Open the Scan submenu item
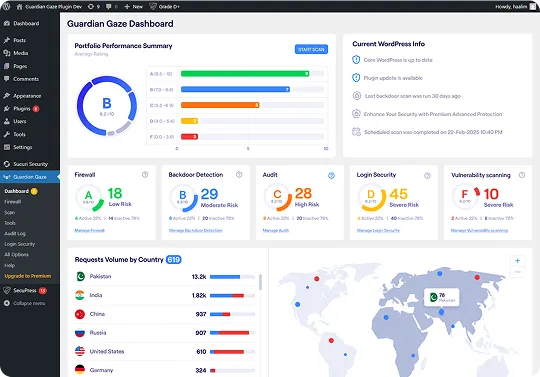This screenshot has height=377, width=540. (10, 212)
